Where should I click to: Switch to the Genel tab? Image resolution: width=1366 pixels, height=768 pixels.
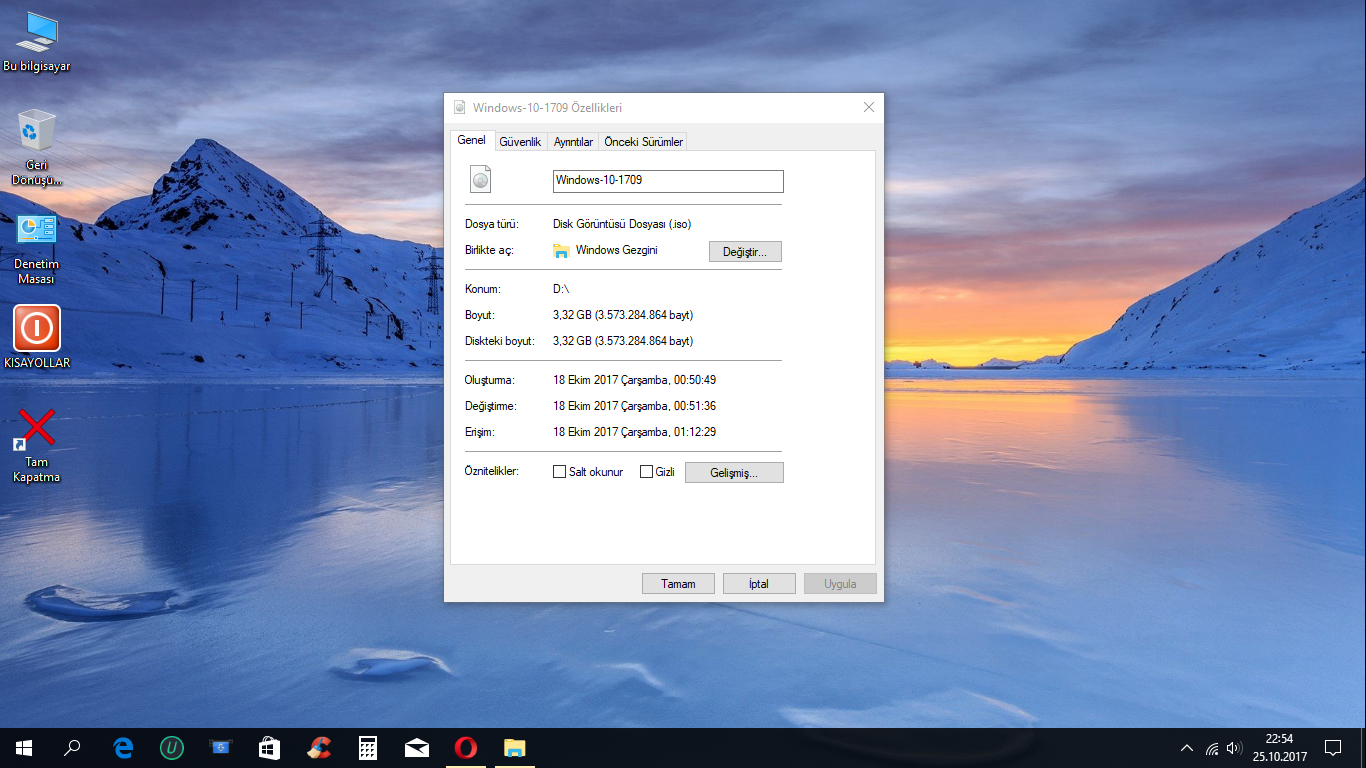[x=471, y=141]
